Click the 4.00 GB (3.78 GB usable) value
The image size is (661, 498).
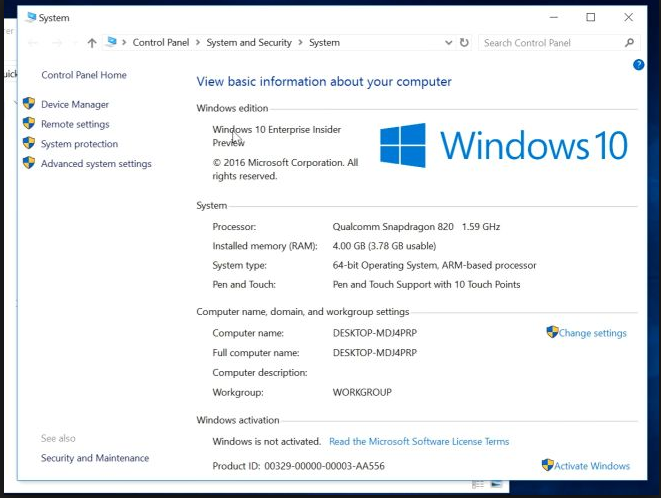[384, 246]
